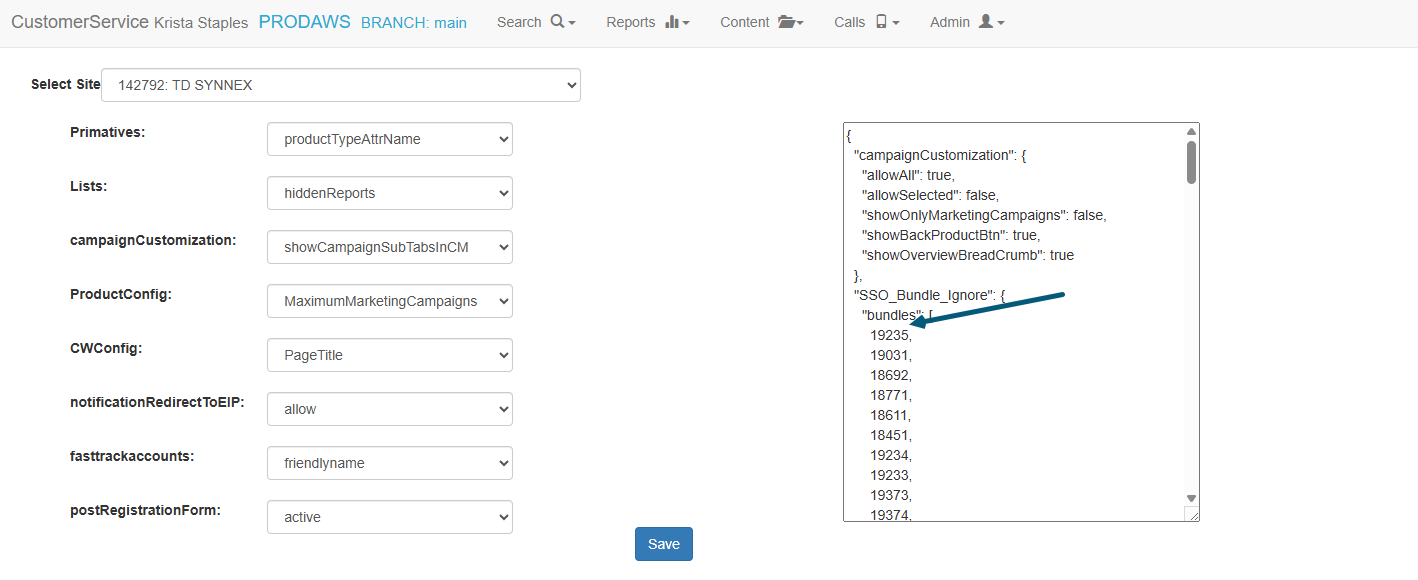
Task: Open the Select Site dropdown
Action: click(340, 85)
